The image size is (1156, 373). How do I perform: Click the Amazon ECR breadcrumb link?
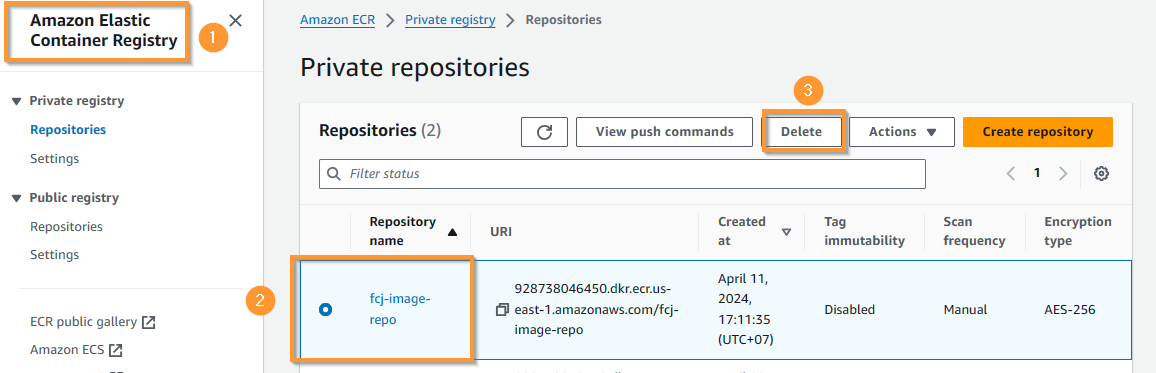[338, 20]
